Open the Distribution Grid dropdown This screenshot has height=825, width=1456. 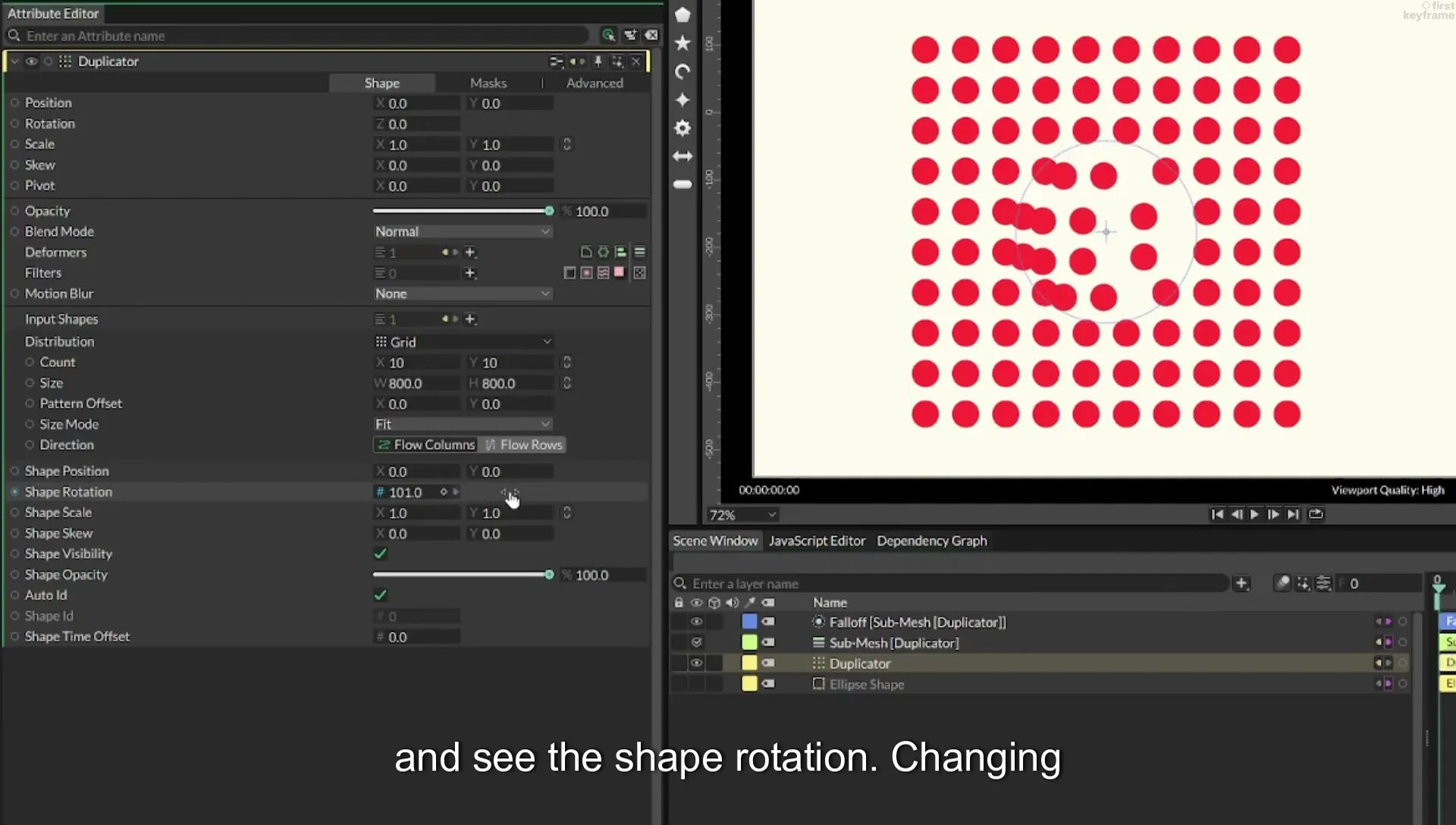click(x=463, y=342)
